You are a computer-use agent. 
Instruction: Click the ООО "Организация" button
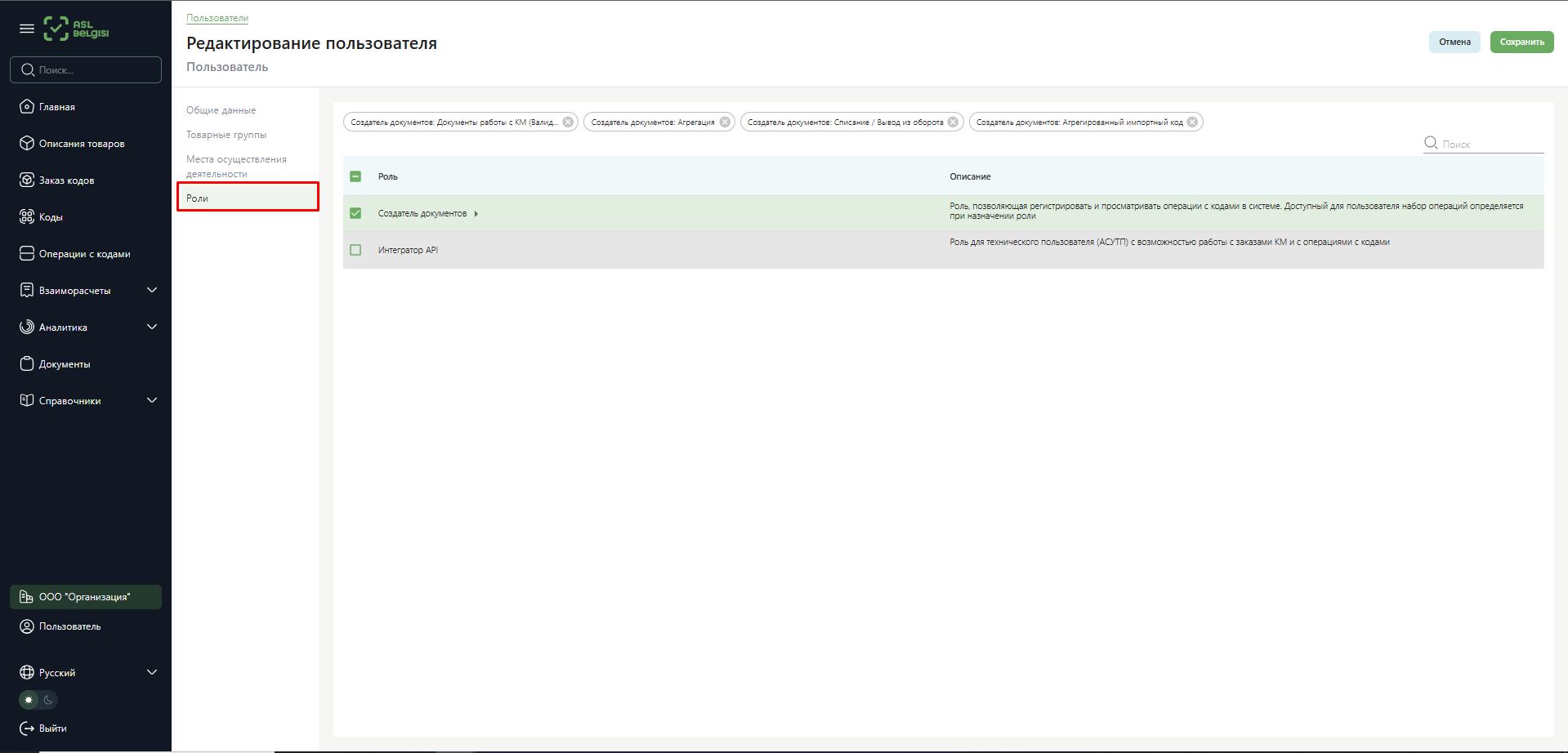[86, 597]
